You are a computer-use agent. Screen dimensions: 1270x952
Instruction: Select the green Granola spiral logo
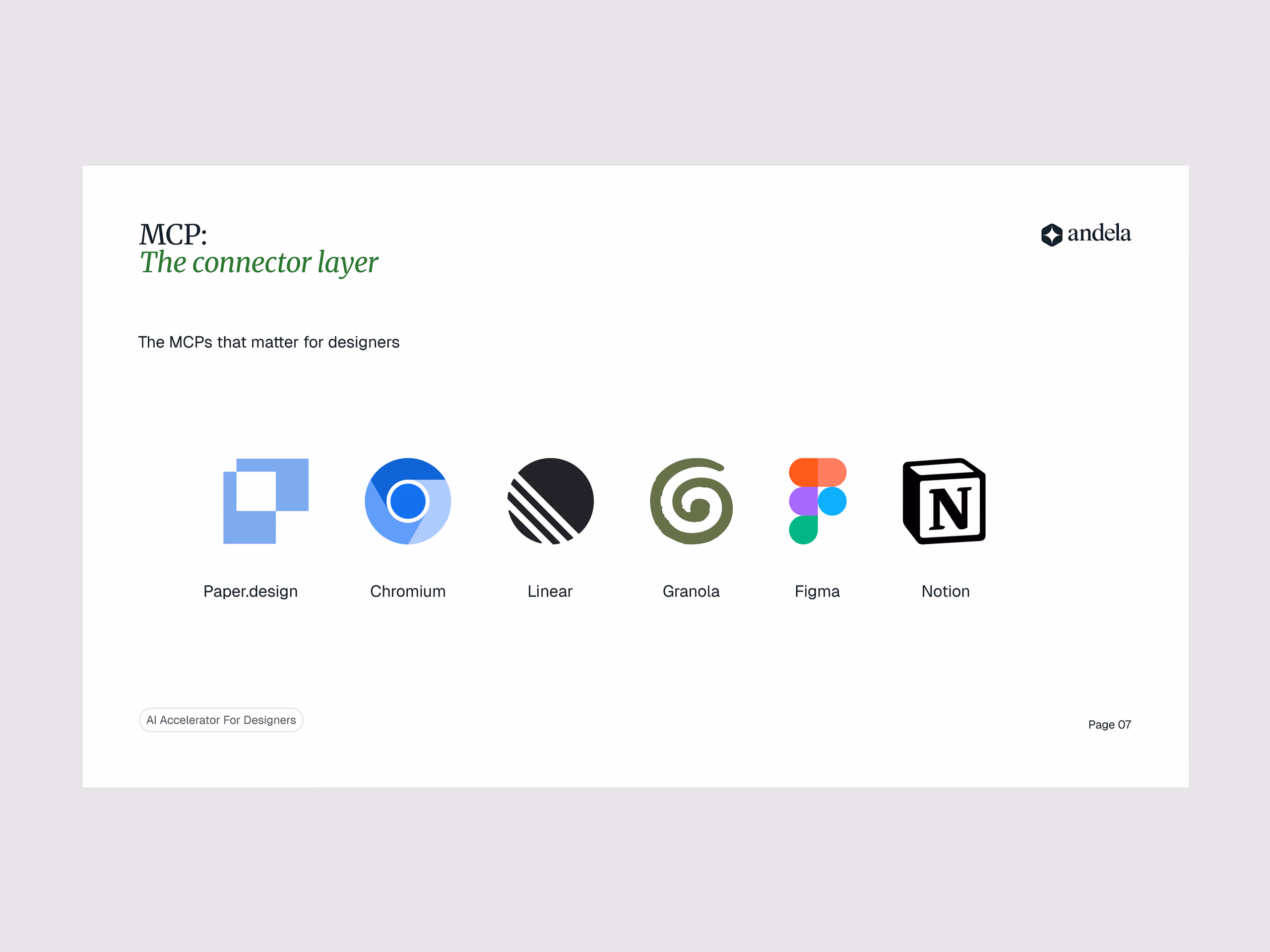[691, 501]
